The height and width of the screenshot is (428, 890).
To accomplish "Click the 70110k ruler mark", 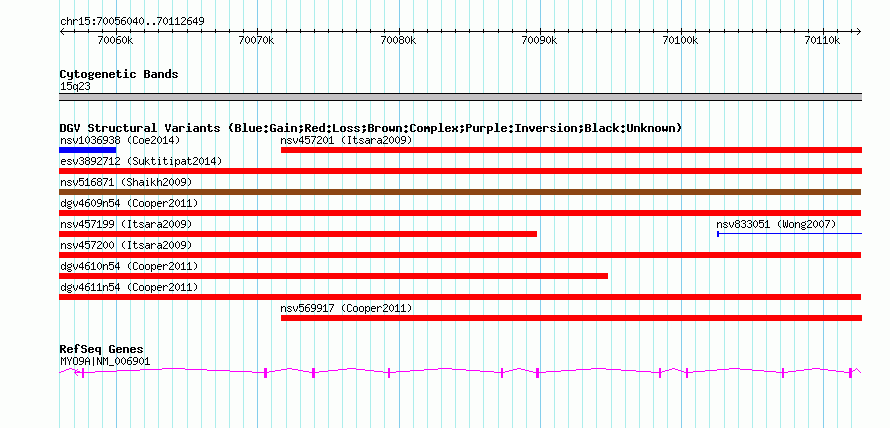I will [x=822, y=41].
